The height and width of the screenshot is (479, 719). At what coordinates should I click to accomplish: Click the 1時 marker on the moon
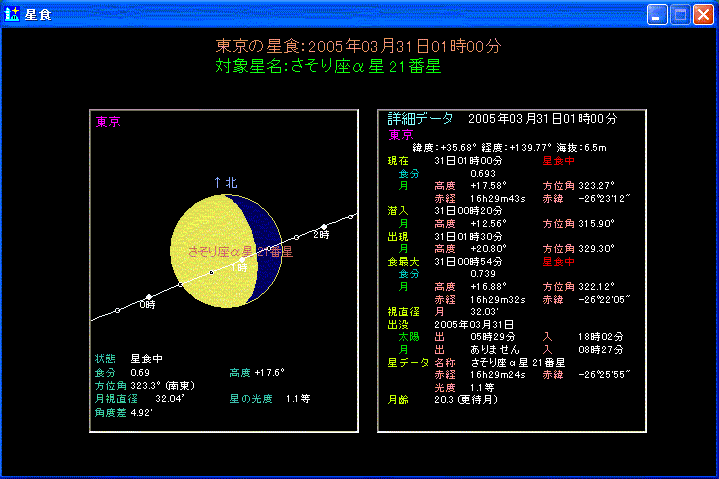[240, 265]
